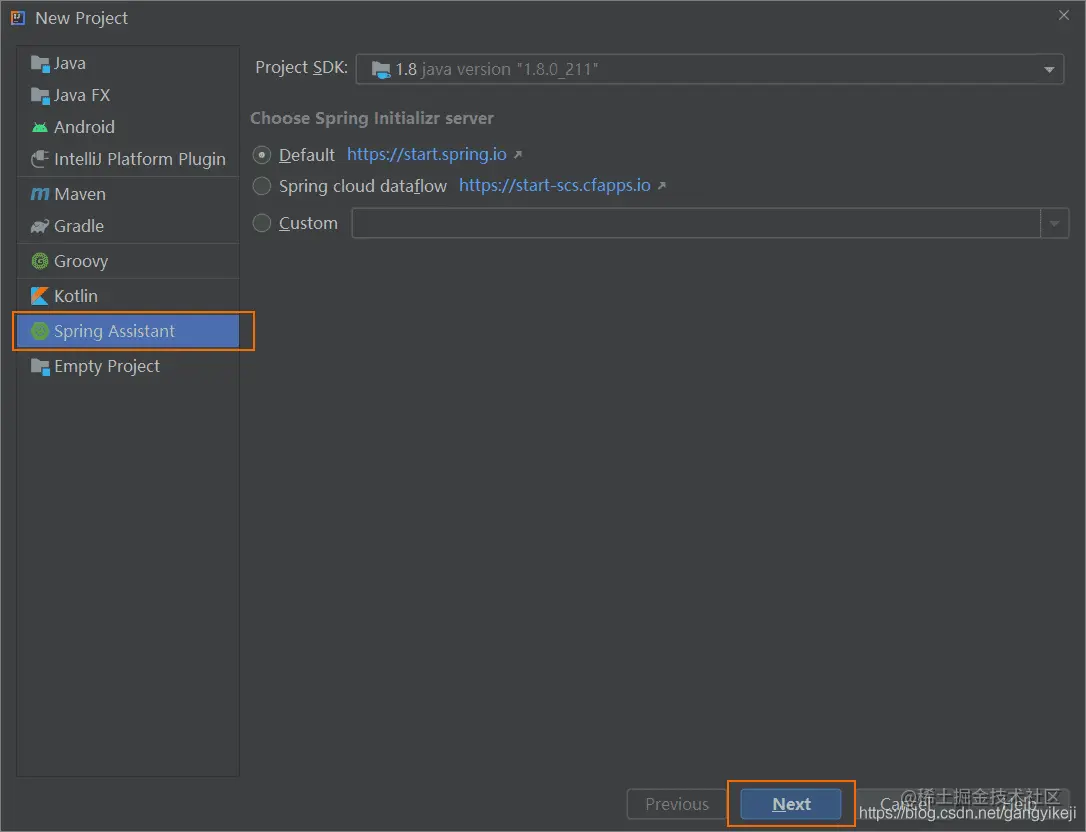Choose IntelliJ Platform Plugin project type
1086x832 pixels.
pos(128,159)
